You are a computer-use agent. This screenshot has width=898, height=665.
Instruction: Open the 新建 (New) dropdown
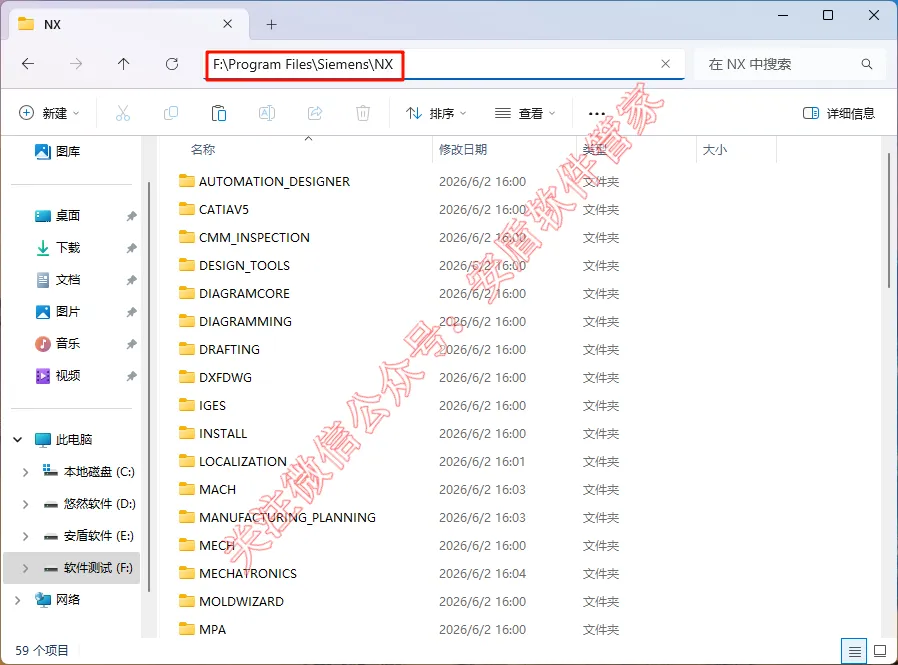49,113
